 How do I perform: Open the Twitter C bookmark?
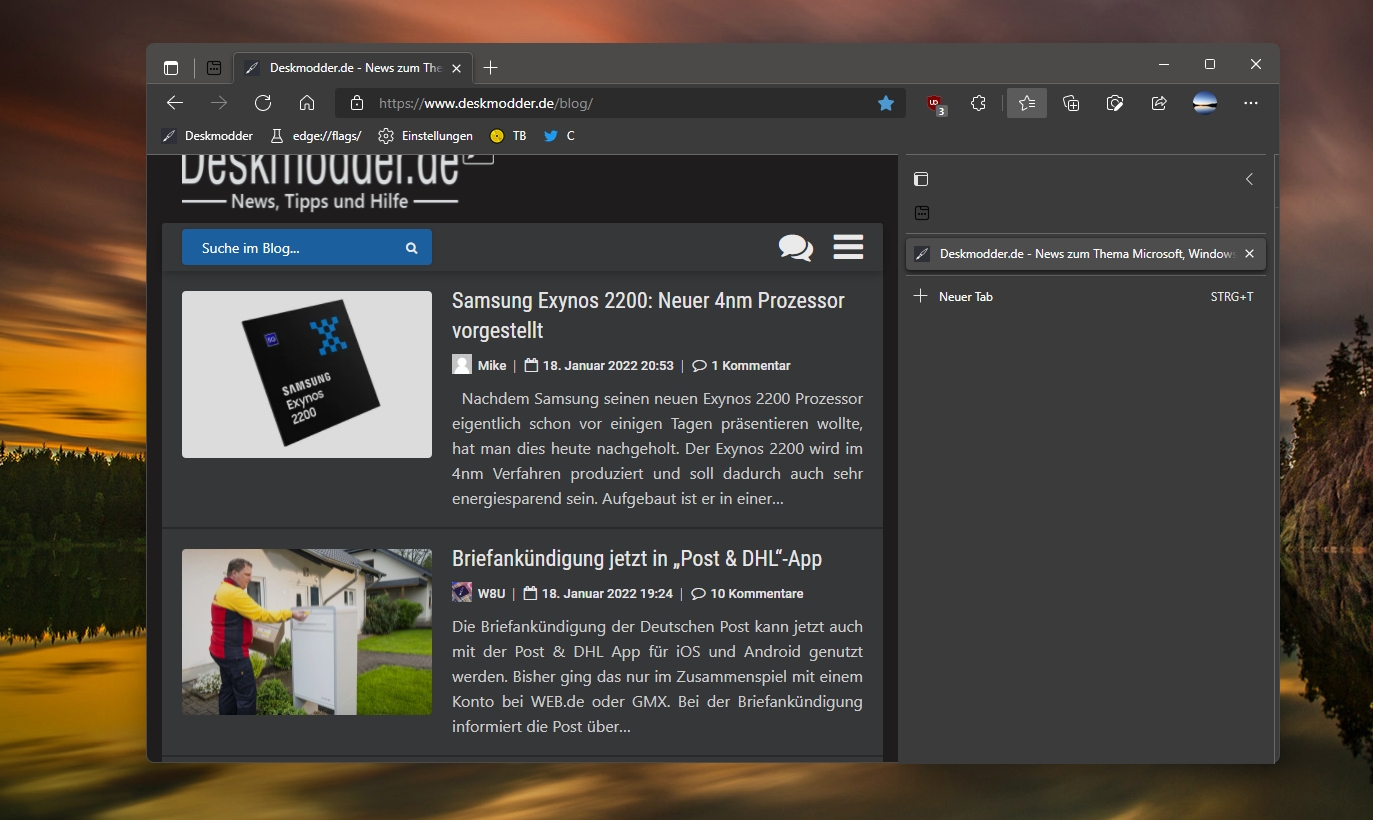[559, 136]
